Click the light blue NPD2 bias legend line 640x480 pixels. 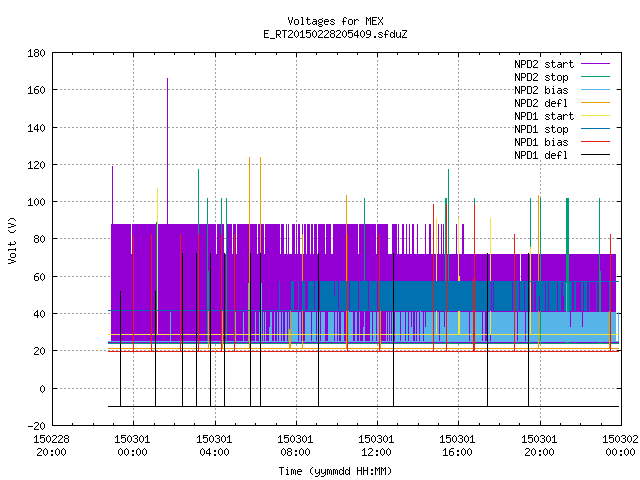(x=596, y=89)
